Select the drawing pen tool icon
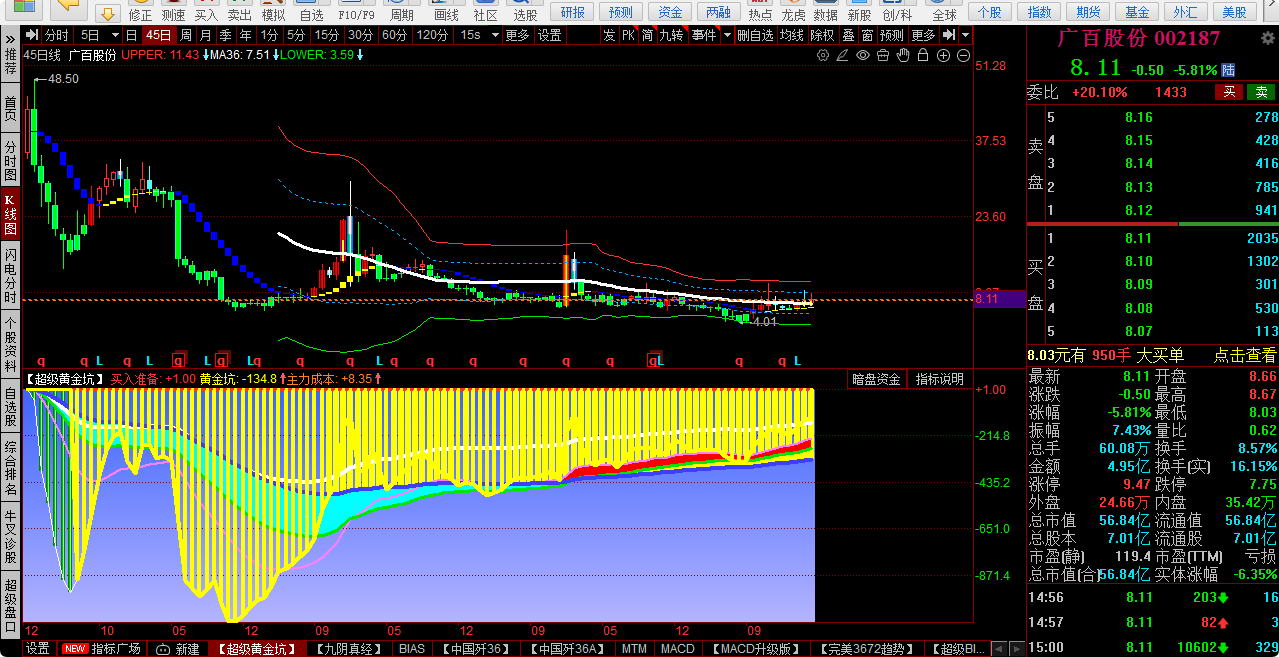The image size is (1279, 657). [x=842, y=56]
